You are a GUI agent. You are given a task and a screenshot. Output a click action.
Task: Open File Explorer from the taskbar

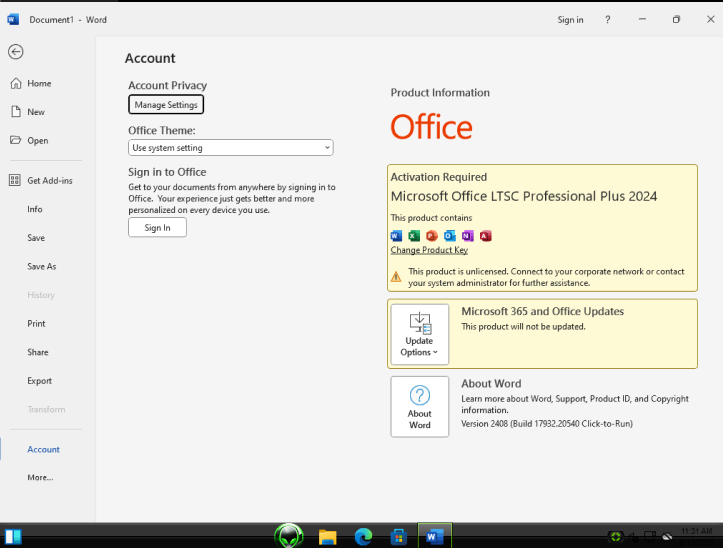(x=327, y=537)
